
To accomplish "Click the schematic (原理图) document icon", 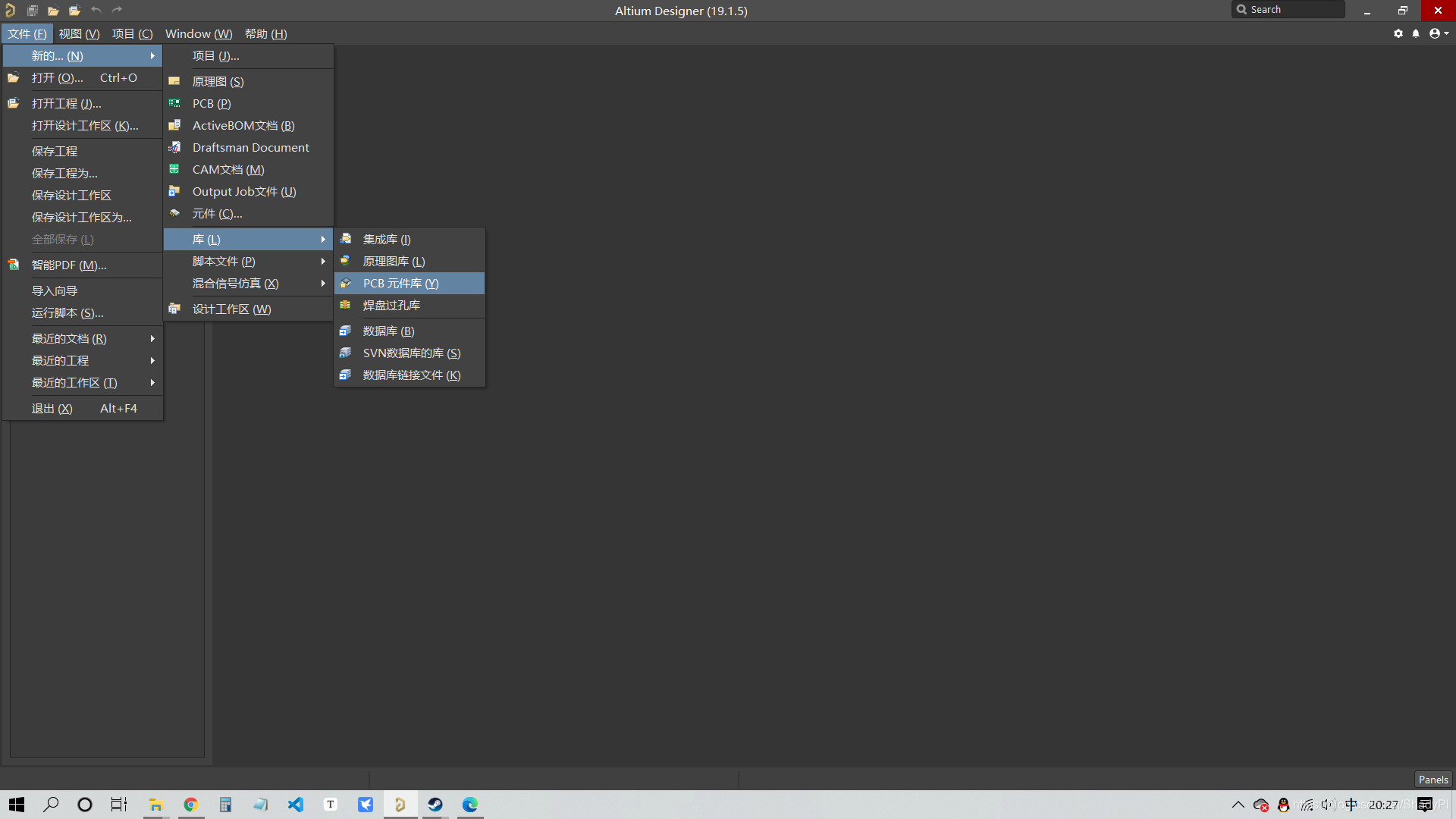I will [x=174, y=81].
